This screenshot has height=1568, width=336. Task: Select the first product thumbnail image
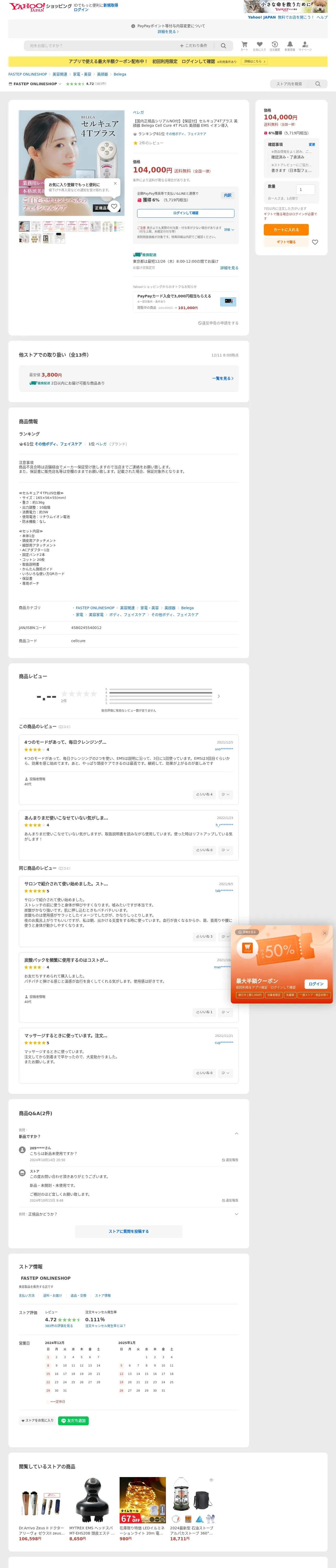pyautogui.click(x=24, y=226)
